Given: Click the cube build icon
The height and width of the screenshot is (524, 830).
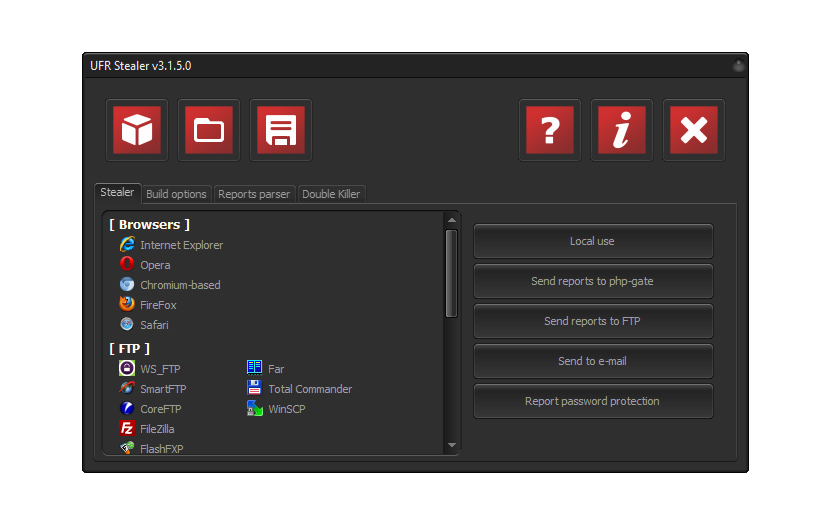Looking at the screenshot, I should coord(137,130).
